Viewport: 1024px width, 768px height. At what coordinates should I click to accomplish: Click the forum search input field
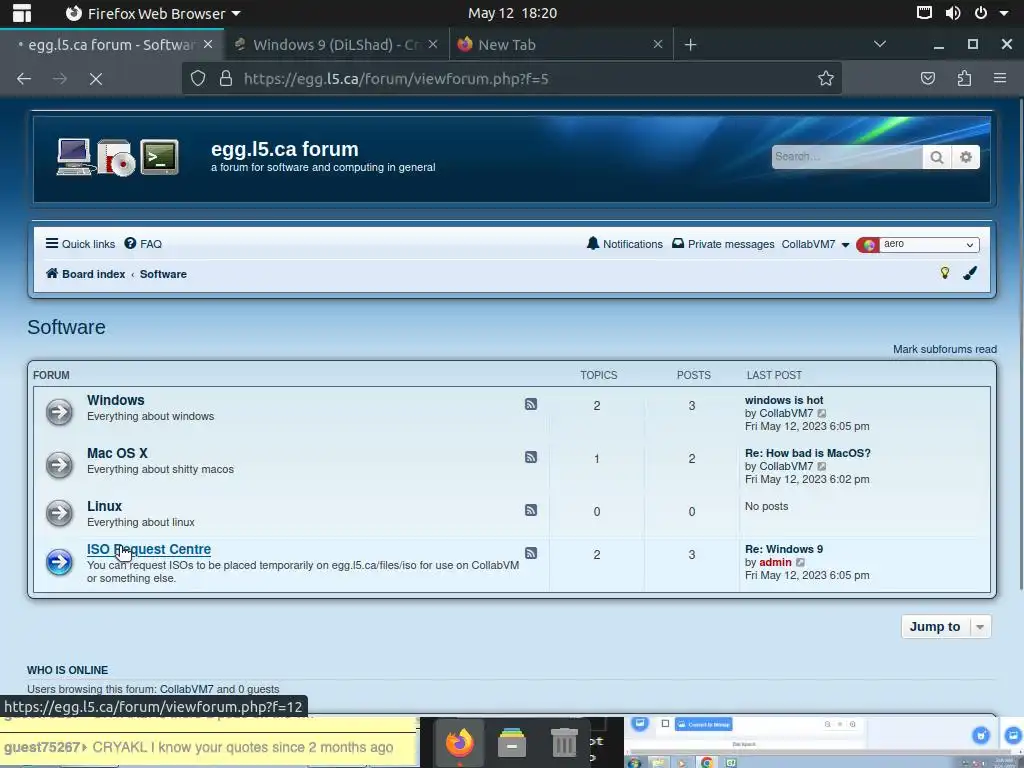[847, 157]
